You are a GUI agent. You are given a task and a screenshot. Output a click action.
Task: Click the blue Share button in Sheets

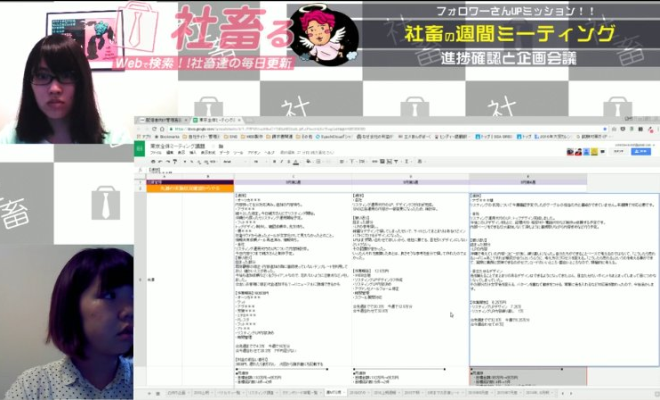coord(643,152)
